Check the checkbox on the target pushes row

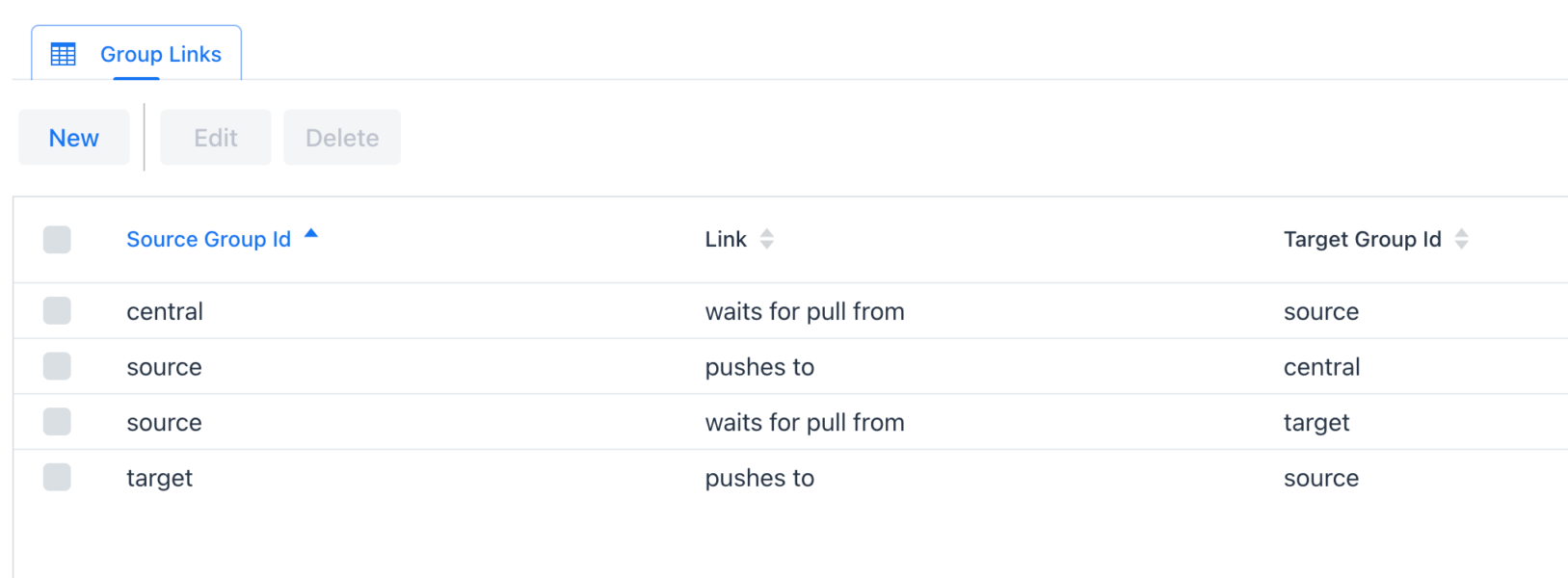coord(57,477)
